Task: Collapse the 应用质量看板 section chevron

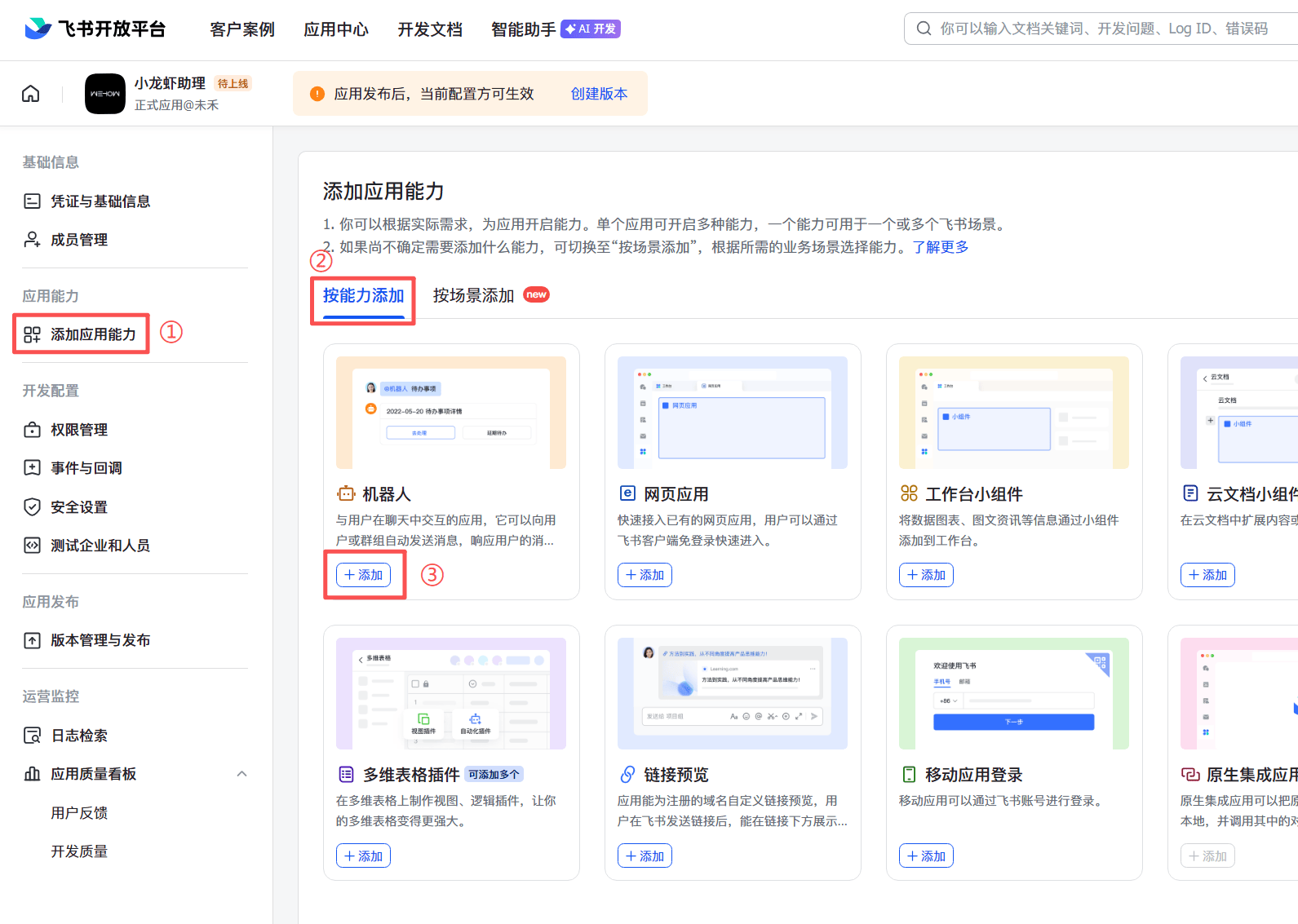Action: (x=241, y=774)
